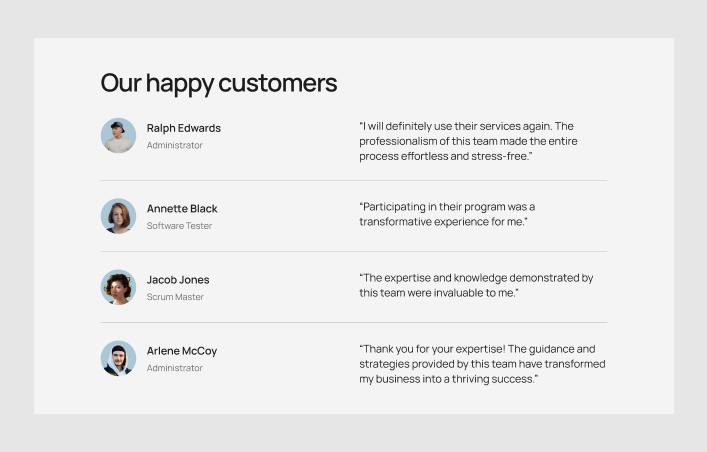Viewport: 707px width, 452px height.
Task: Click the 'Our happy customers' heading
Action: pos(218,83)
